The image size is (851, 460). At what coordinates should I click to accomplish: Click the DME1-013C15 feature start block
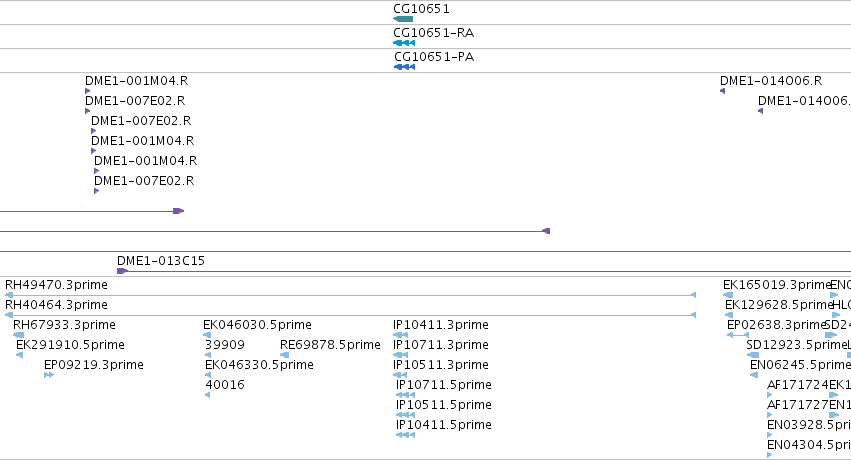coord(122,271)
